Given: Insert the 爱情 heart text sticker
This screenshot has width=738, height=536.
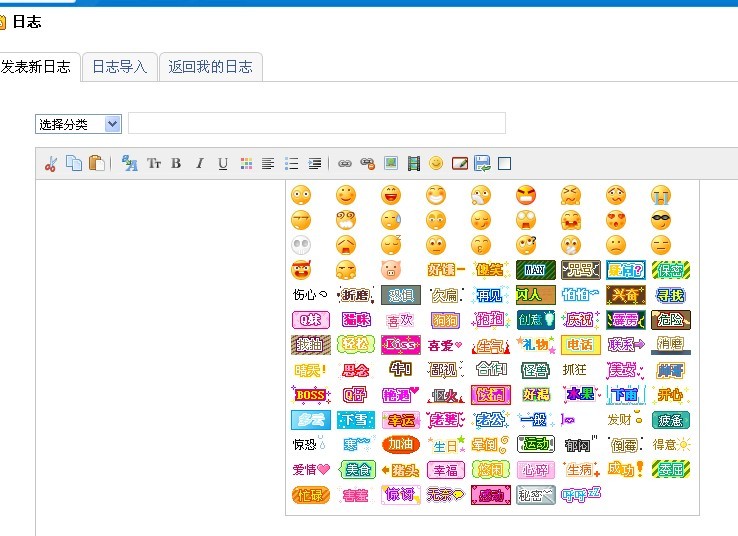Looking at the screenshot, I should 311,469.
